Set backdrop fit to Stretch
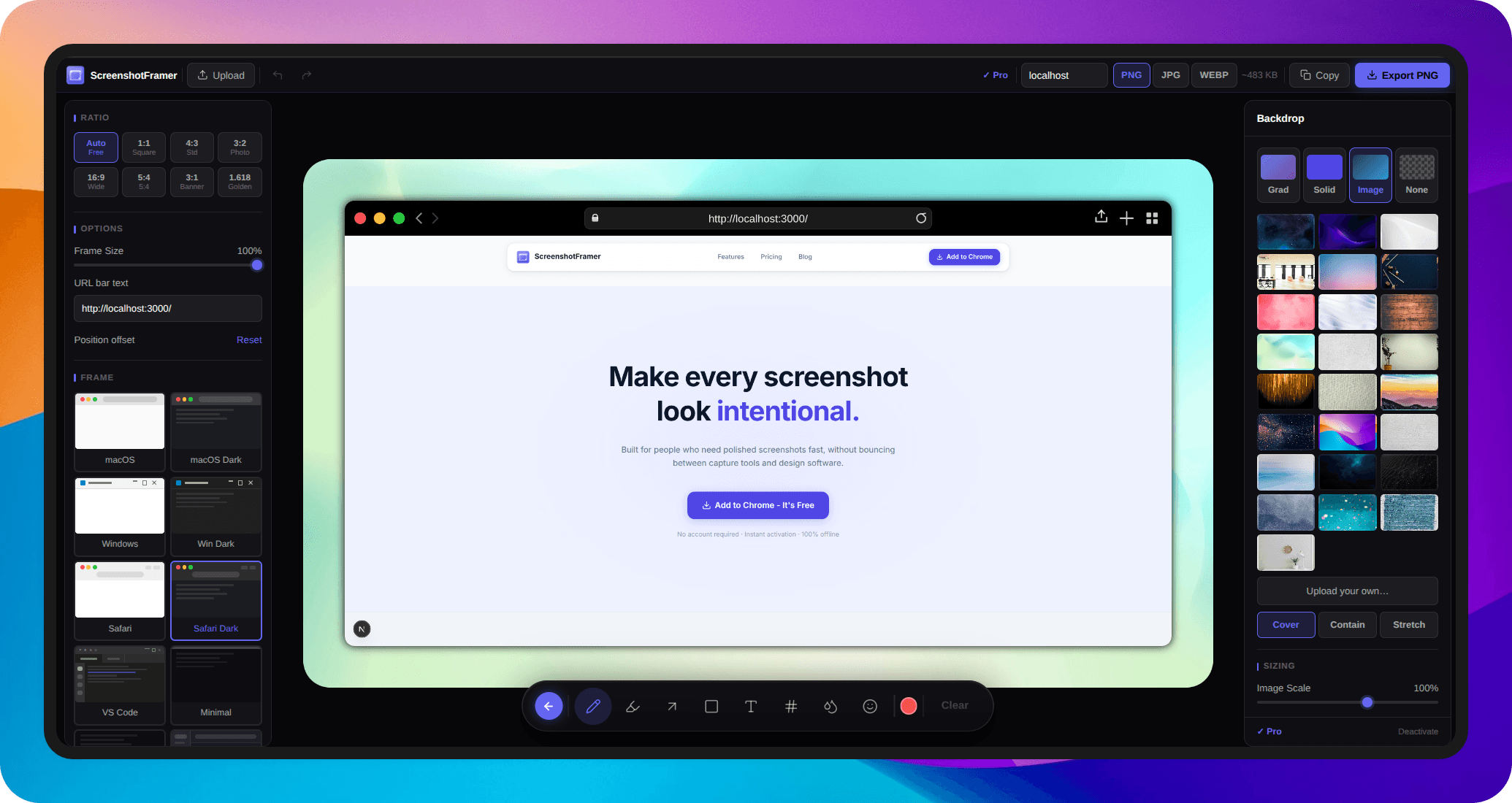The image size is (1512, 803). tap(1409, 625)
